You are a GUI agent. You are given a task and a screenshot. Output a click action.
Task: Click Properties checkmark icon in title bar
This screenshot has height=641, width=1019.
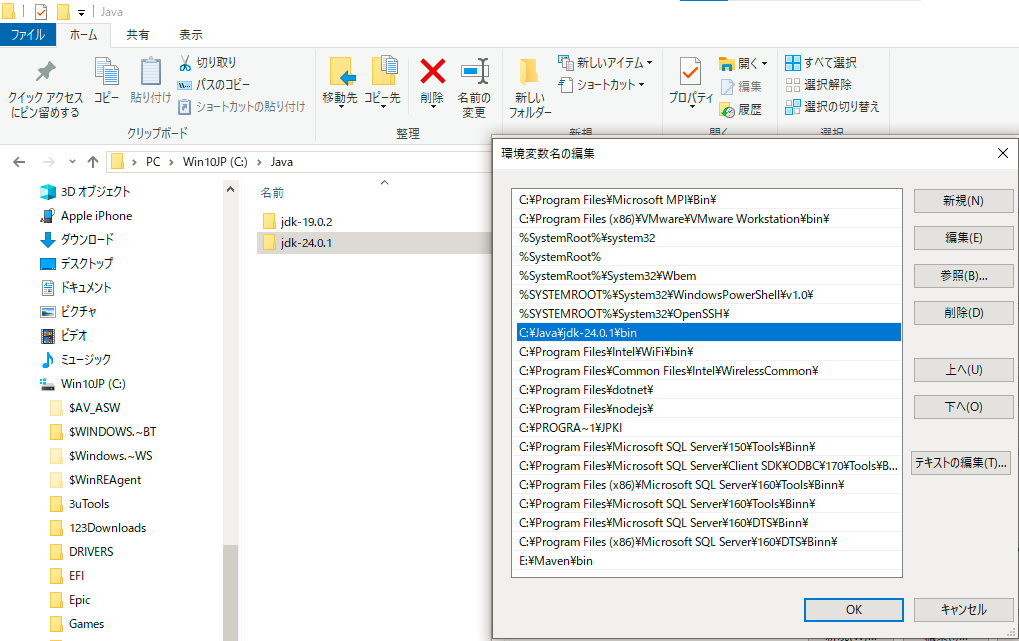[41, 12]
